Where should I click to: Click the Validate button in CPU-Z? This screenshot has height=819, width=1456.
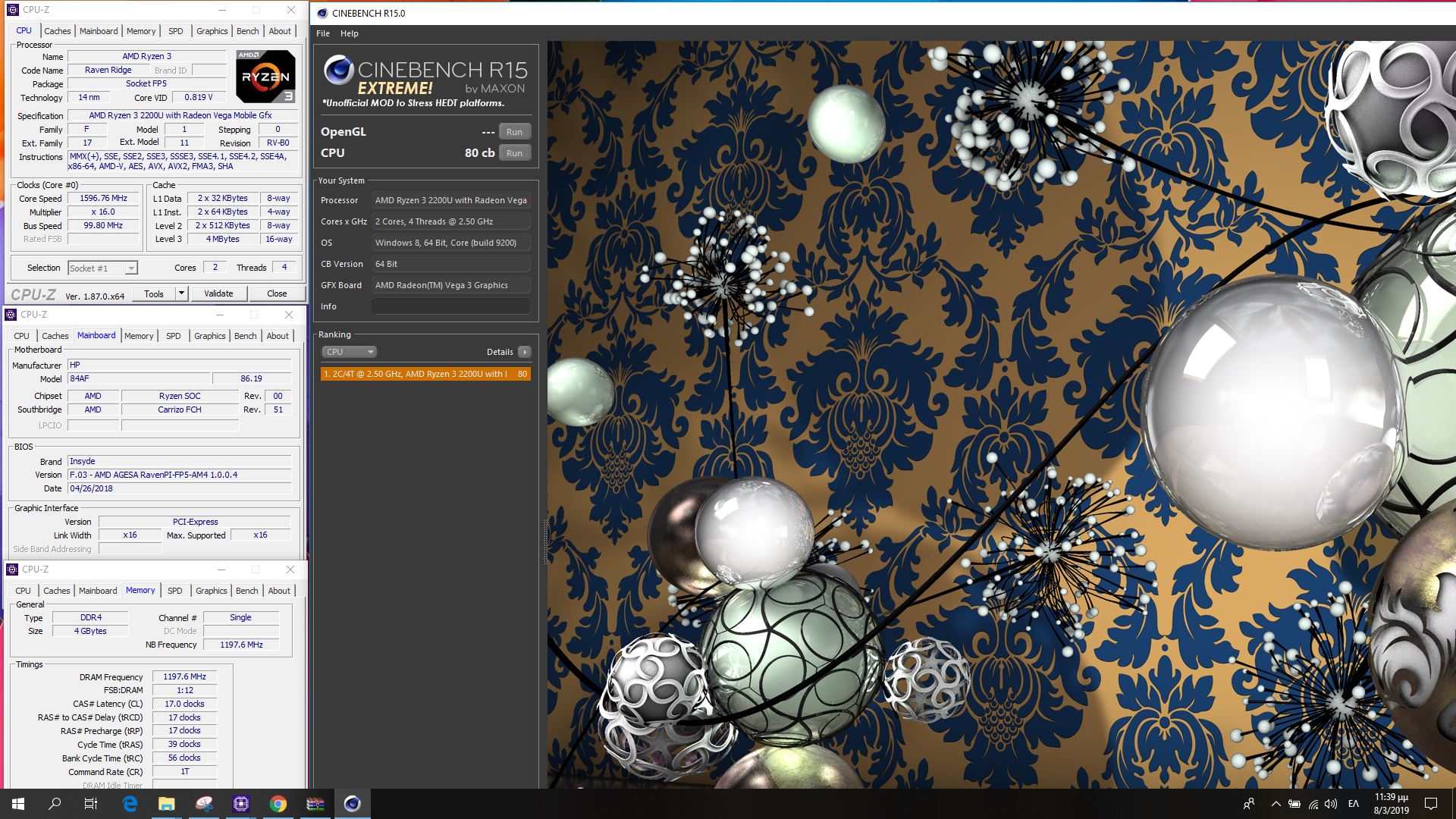(x=218, y=293)
